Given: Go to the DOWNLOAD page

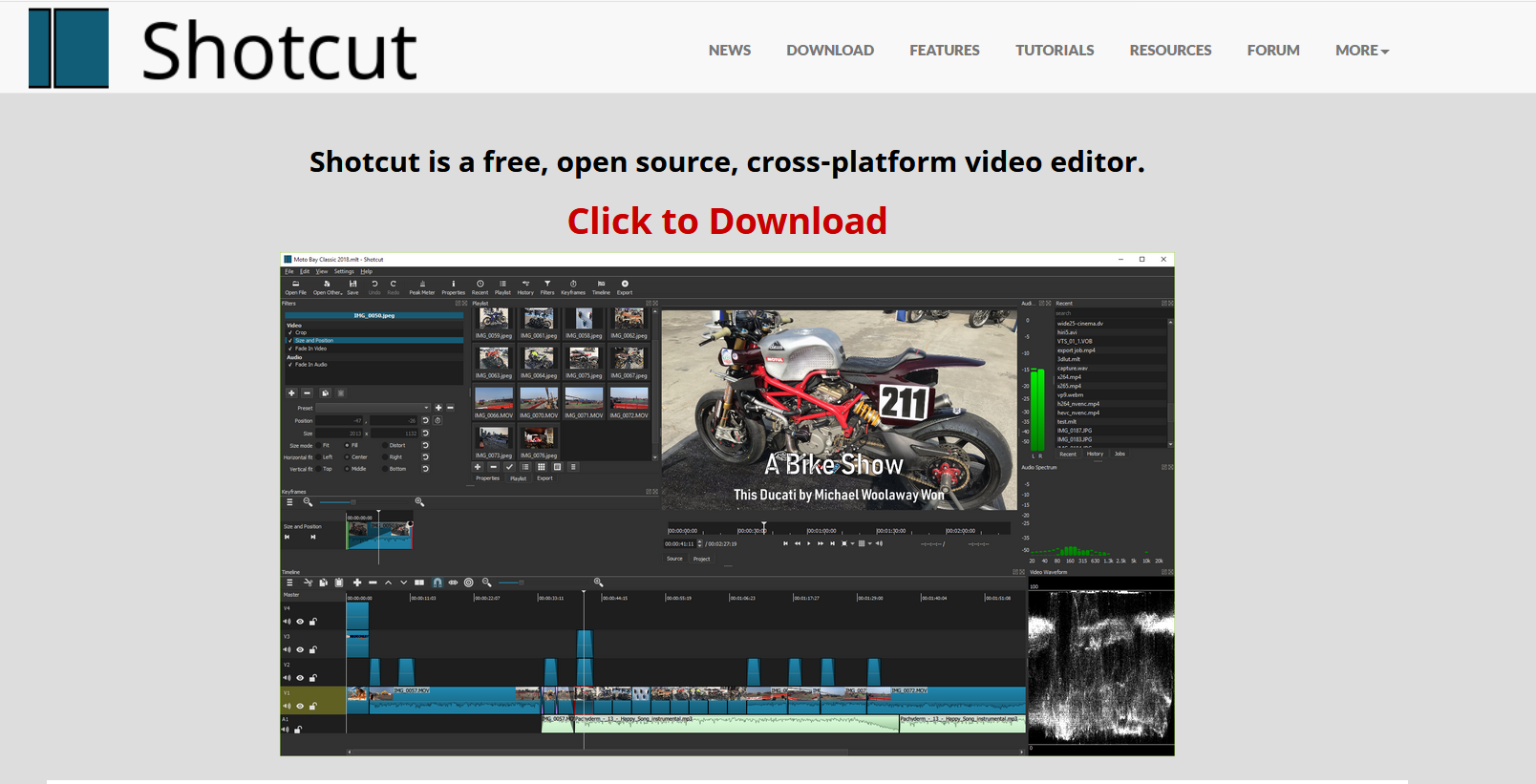Looking at the screenshot, I should pos(830,51).
